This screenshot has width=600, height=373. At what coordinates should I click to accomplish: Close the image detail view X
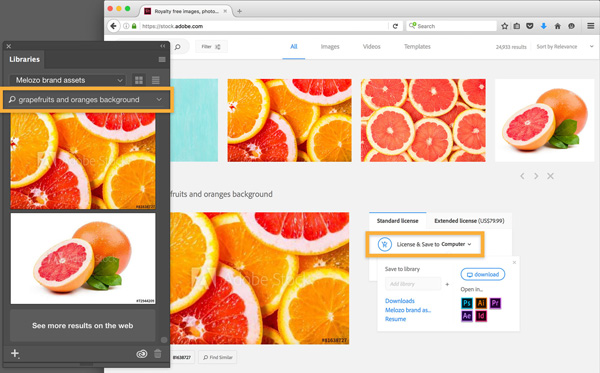(x=550, y=176)
